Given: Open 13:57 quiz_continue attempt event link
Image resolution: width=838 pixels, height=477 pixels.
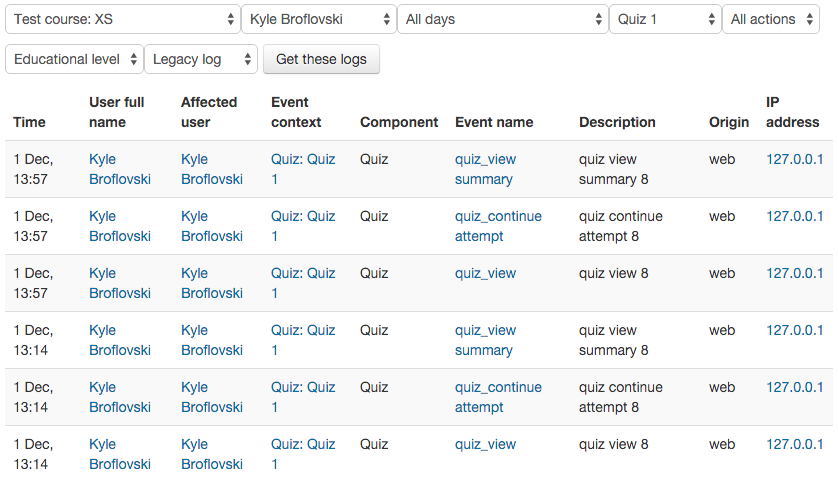Looking at the screenshot, I should point(498,226).
